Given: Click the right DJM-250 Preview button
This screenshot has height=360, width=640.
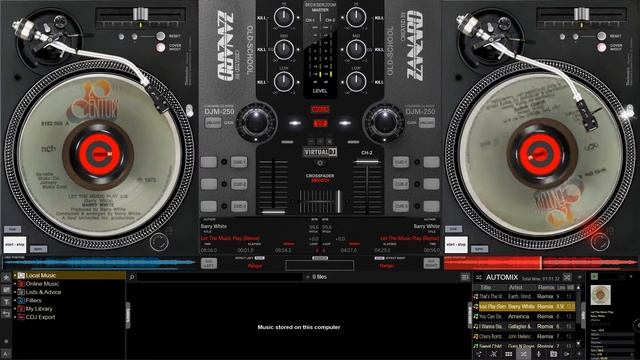Looking at the screenshot, I should pos(427,123).
